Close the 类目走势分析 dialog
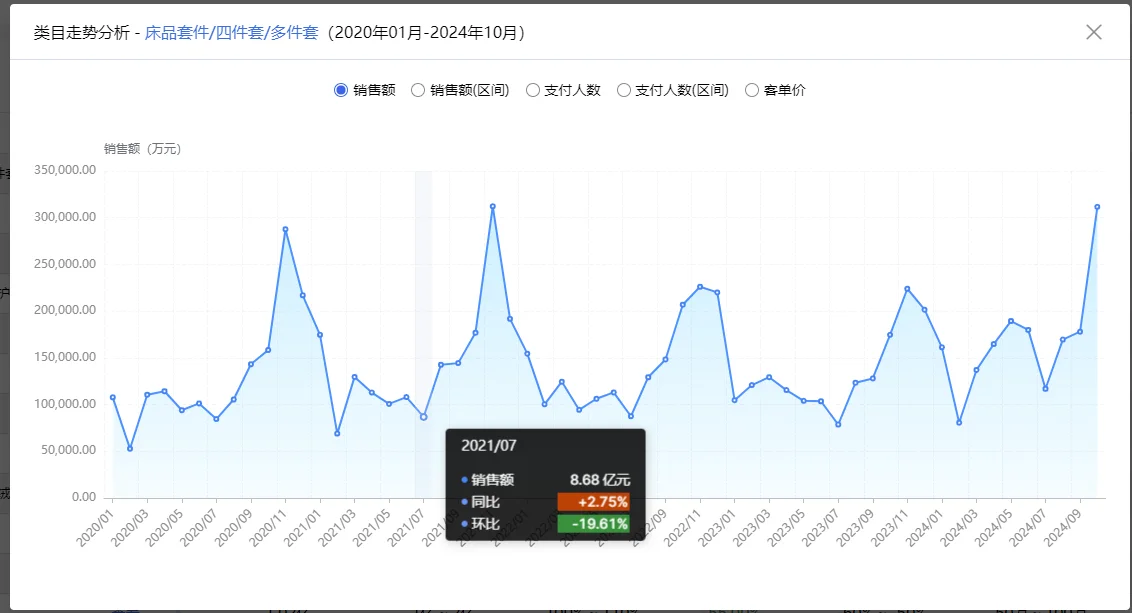 [x=1094, y=32]
